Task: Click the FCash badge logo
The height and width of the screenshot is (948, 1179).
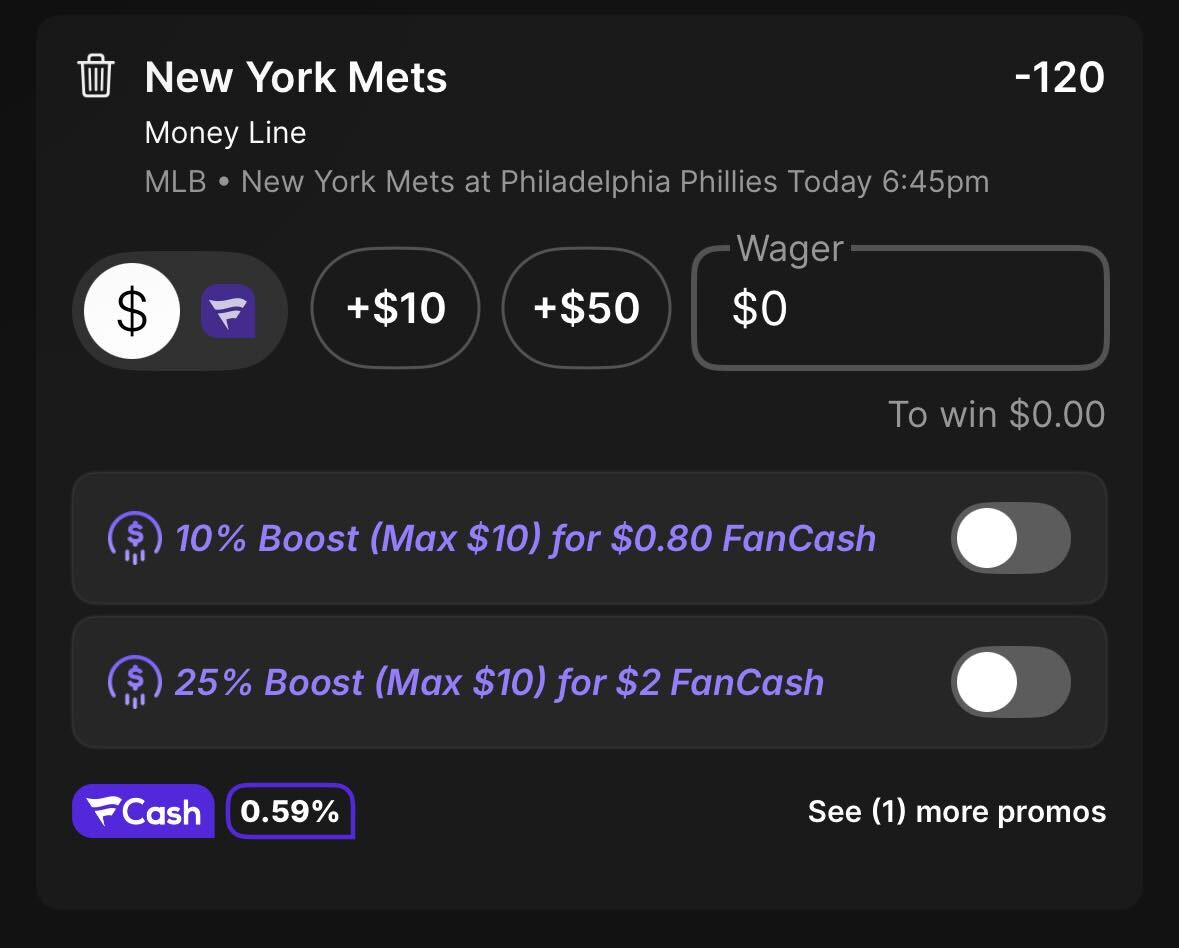Action: (144, 811)
